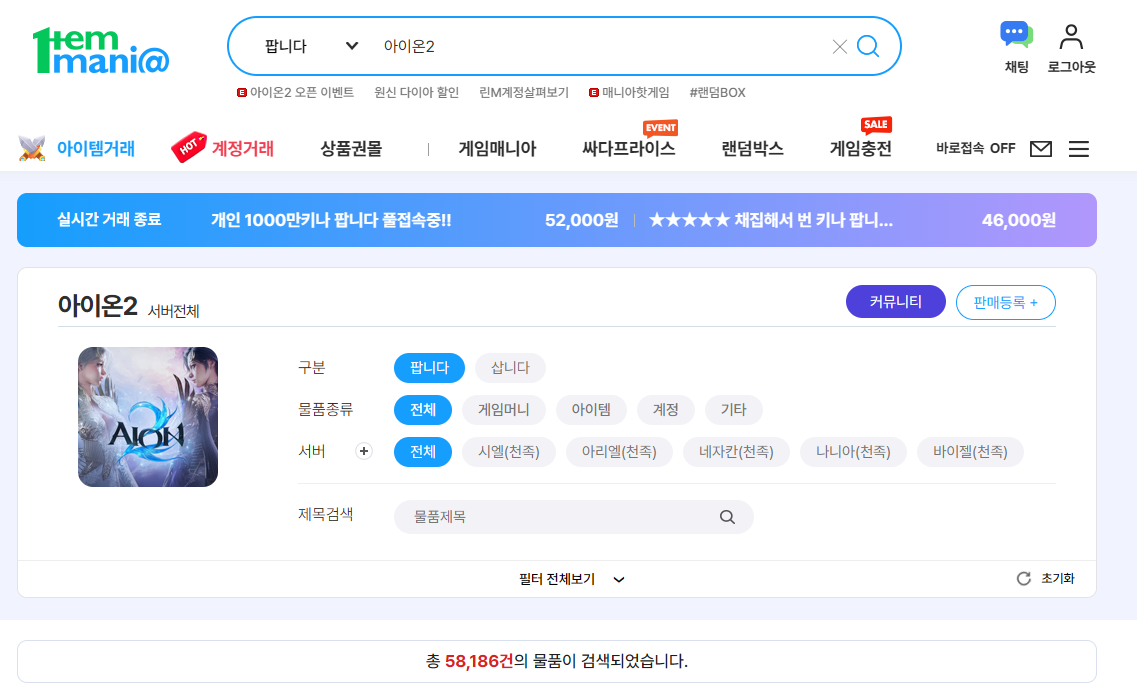Screen dimensions: 1137x688
Task: Open the hamburger menu icon
Action: 1079,149
